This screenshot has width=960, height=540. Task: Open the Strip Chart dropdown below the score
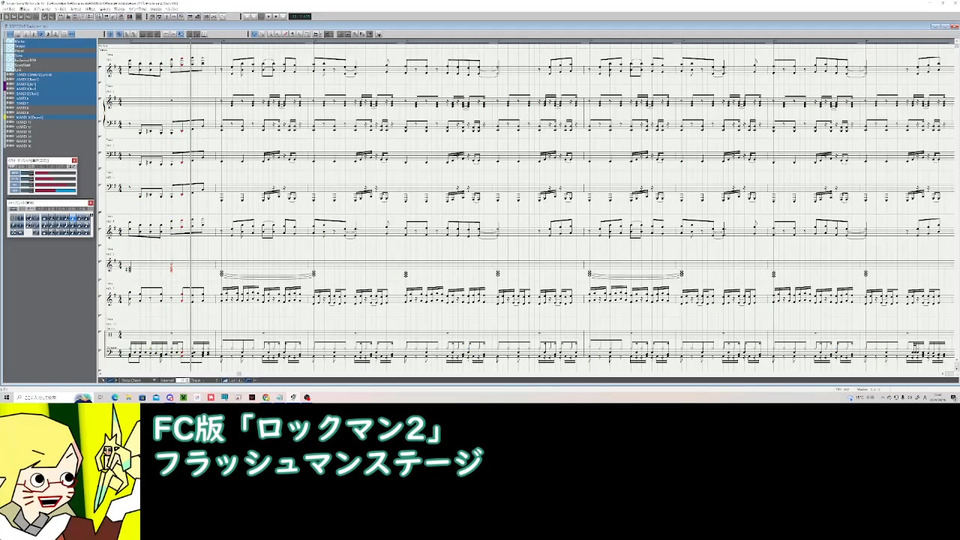click(138, 380)
